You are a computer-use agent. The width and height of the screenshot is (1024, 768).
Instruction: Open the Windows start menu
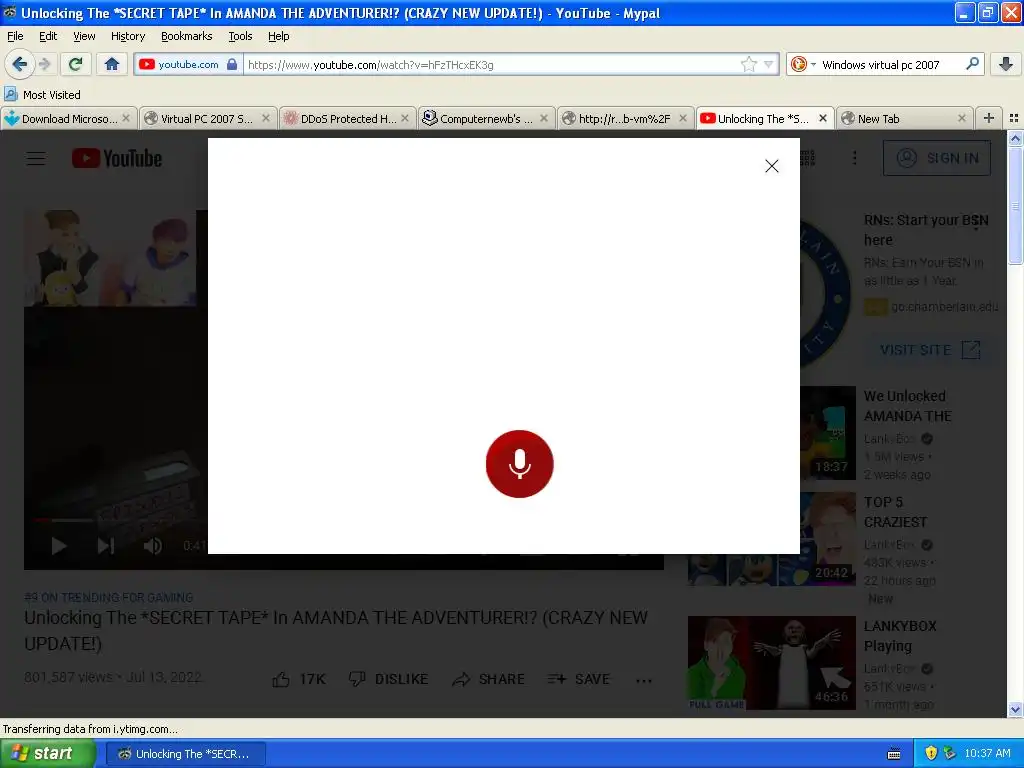pos(46,754)
